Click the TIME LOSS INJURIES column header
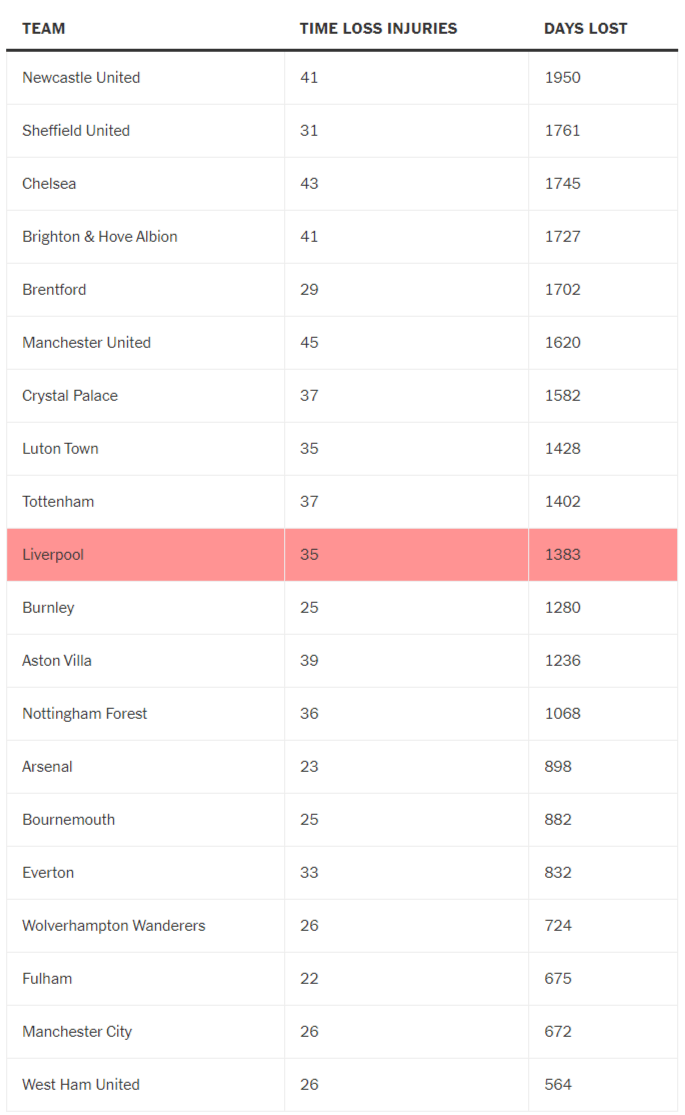Viewport: 685px width, 1115px height. click(378, 28)
